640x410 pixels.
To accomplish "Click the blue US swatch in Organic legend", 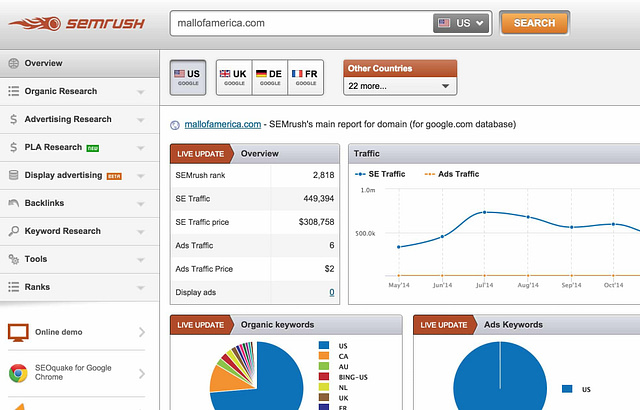I will [324, 346].
